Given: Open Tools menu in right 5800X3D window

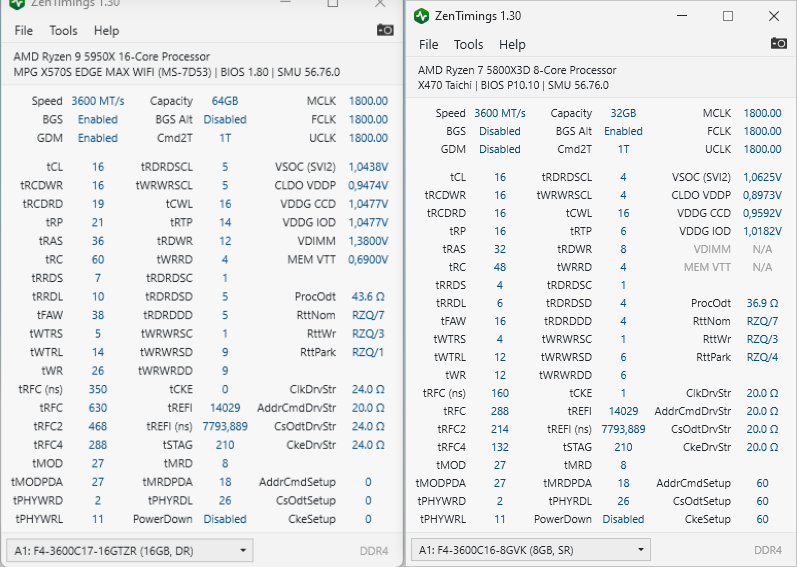Looking at the screenshot, I should pos(468,44).
